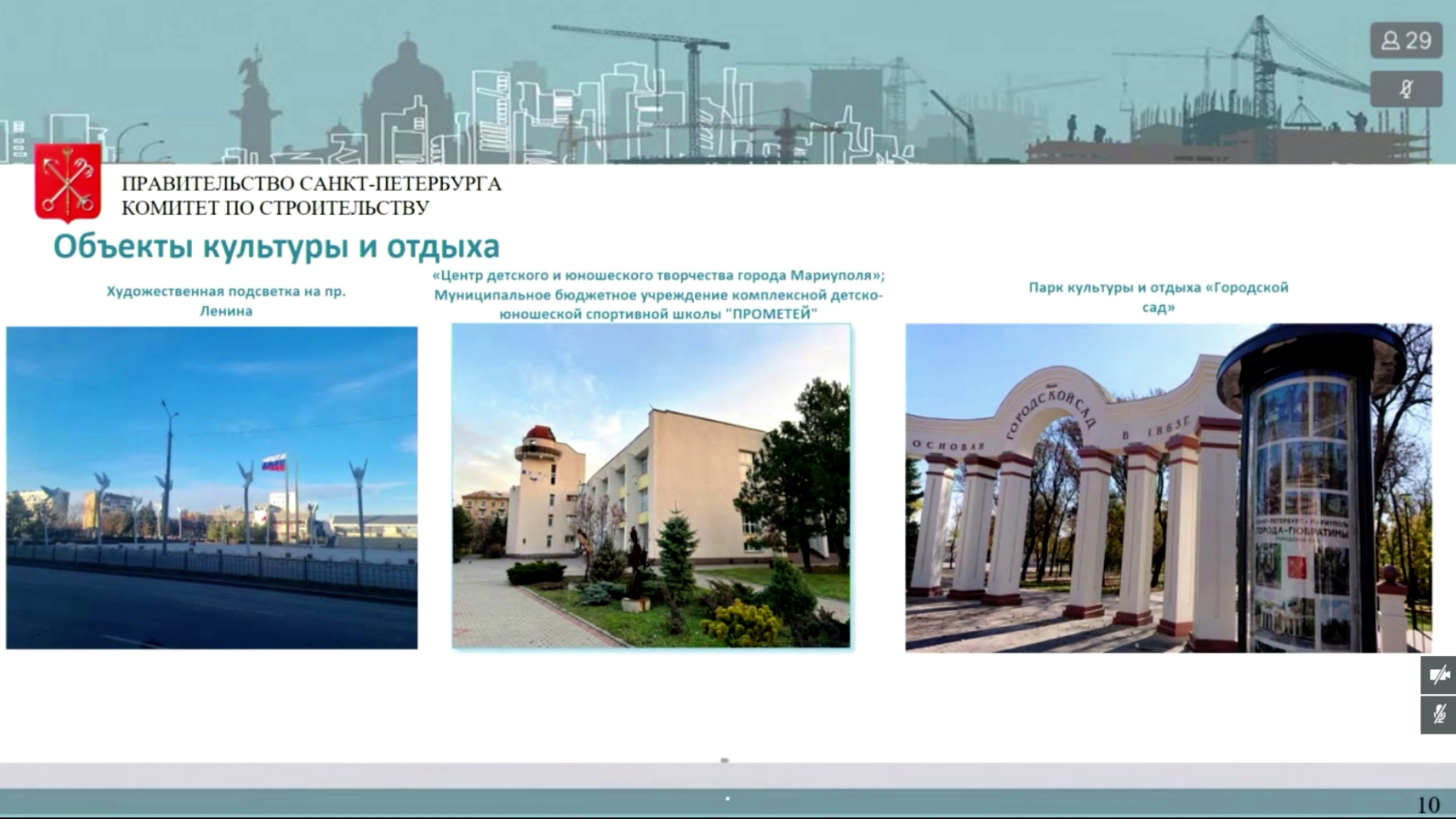Viewport: 1456px width, 819px height.
Task: Open the participants list showing 29
Action: click(1406, 40)
